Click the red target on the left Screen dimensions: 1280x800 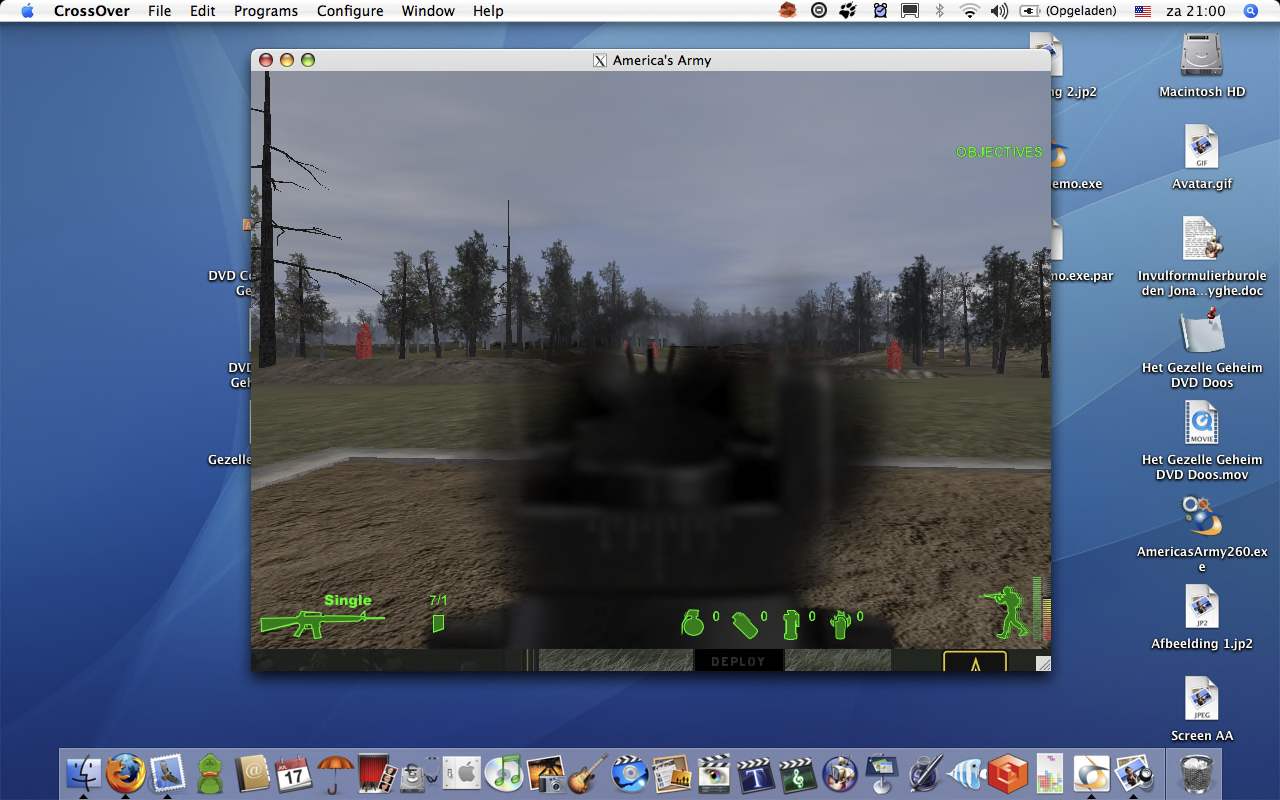(364, 341)
